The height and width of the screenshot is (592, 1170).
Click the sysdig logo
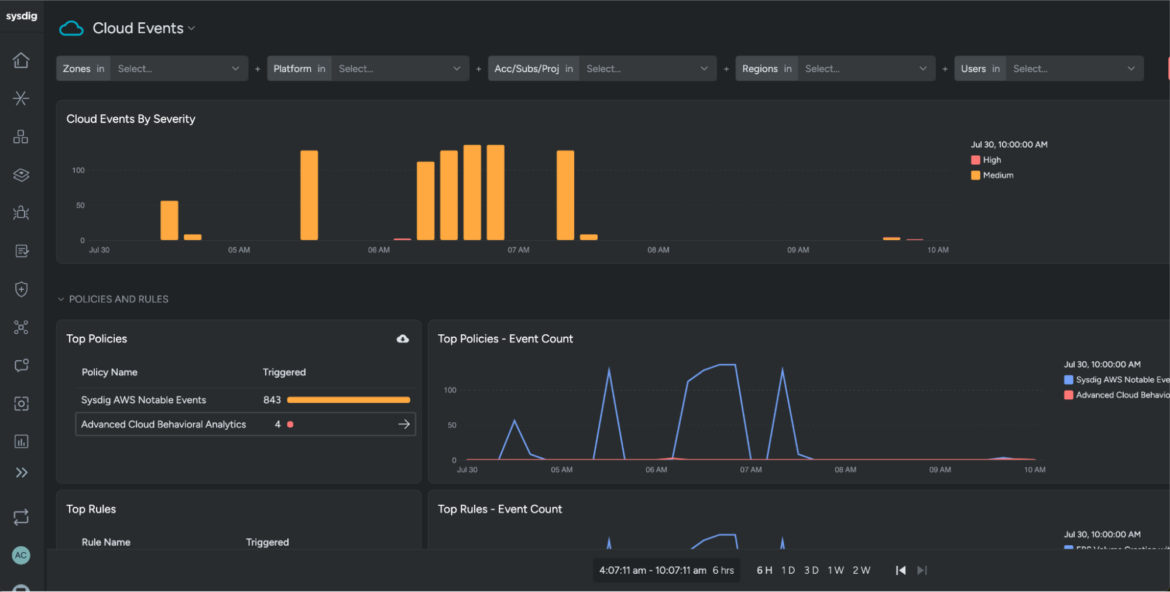coord(21,16)
